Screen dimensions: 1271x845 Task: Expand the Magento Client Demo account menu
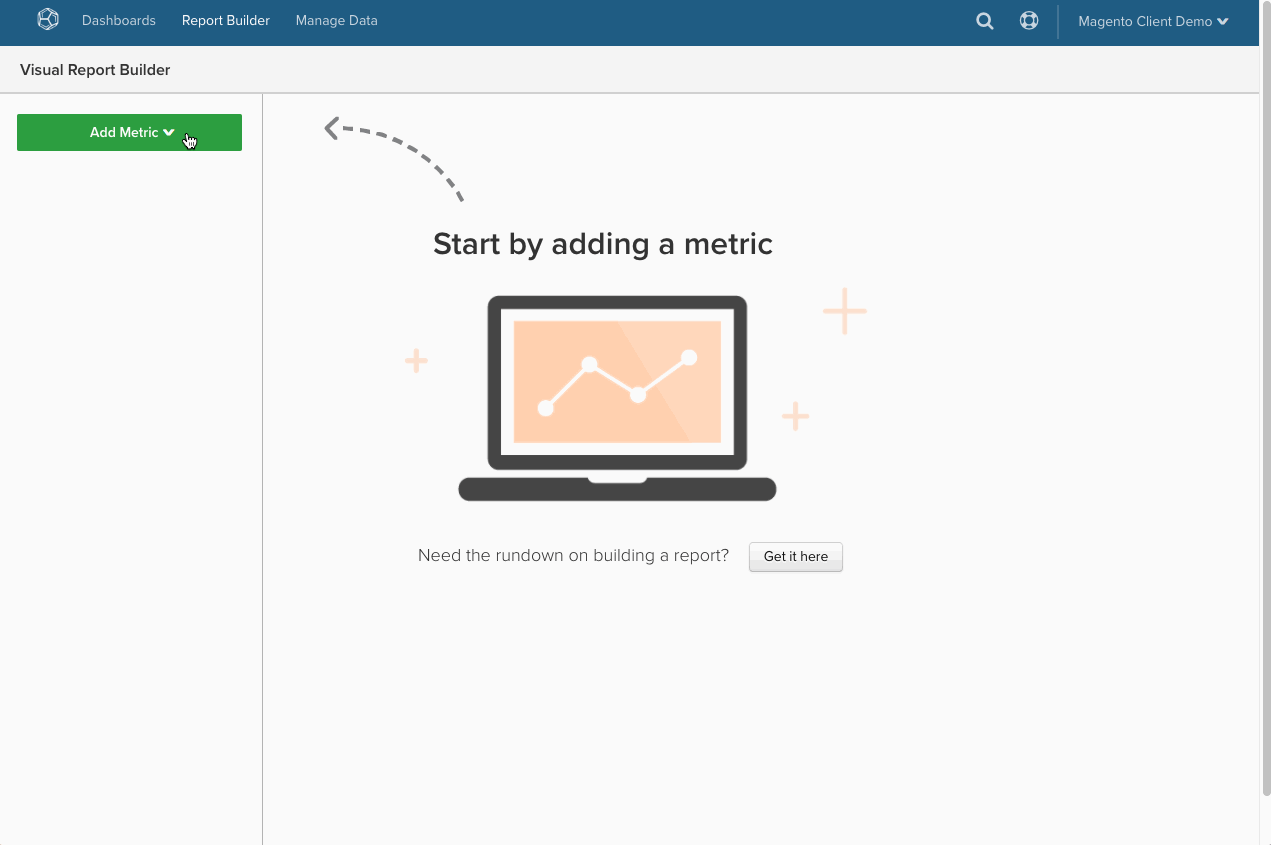point(1152,20)
